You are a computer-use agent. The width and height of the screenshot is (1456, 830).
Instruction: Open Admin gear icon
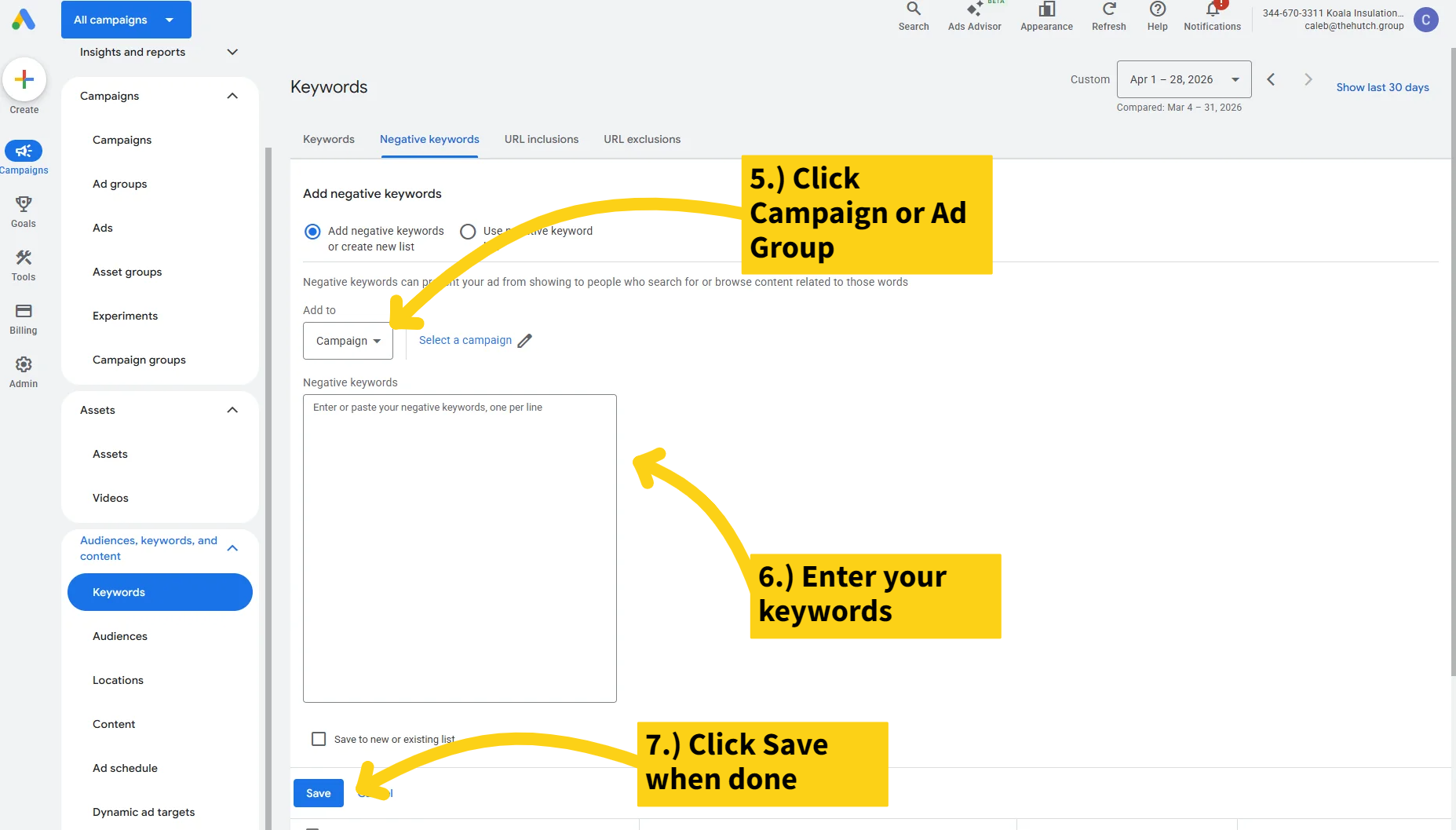coord(24,364)
